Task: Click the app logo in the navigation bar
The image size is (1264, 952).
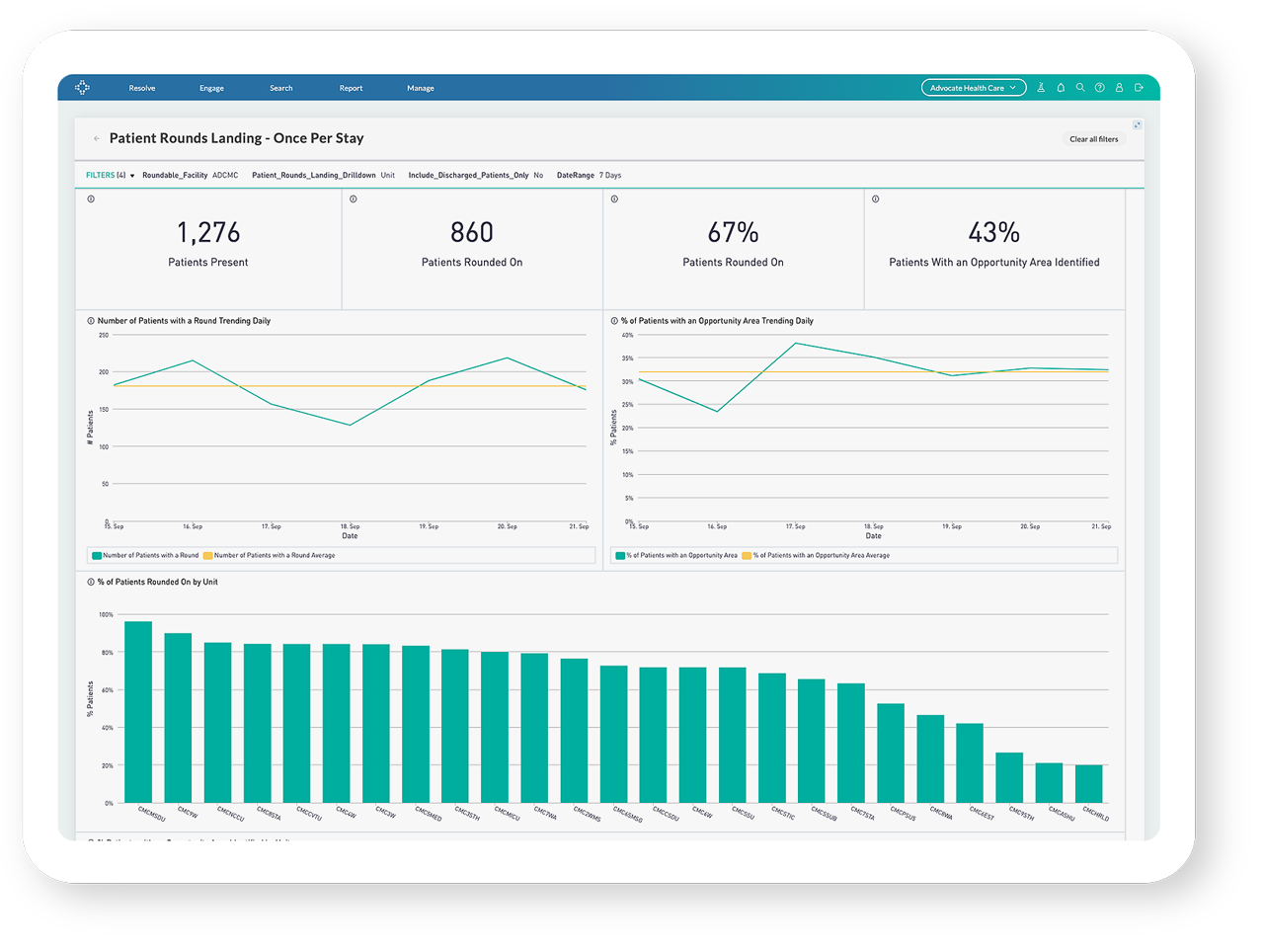Action: tap(82, 88)
